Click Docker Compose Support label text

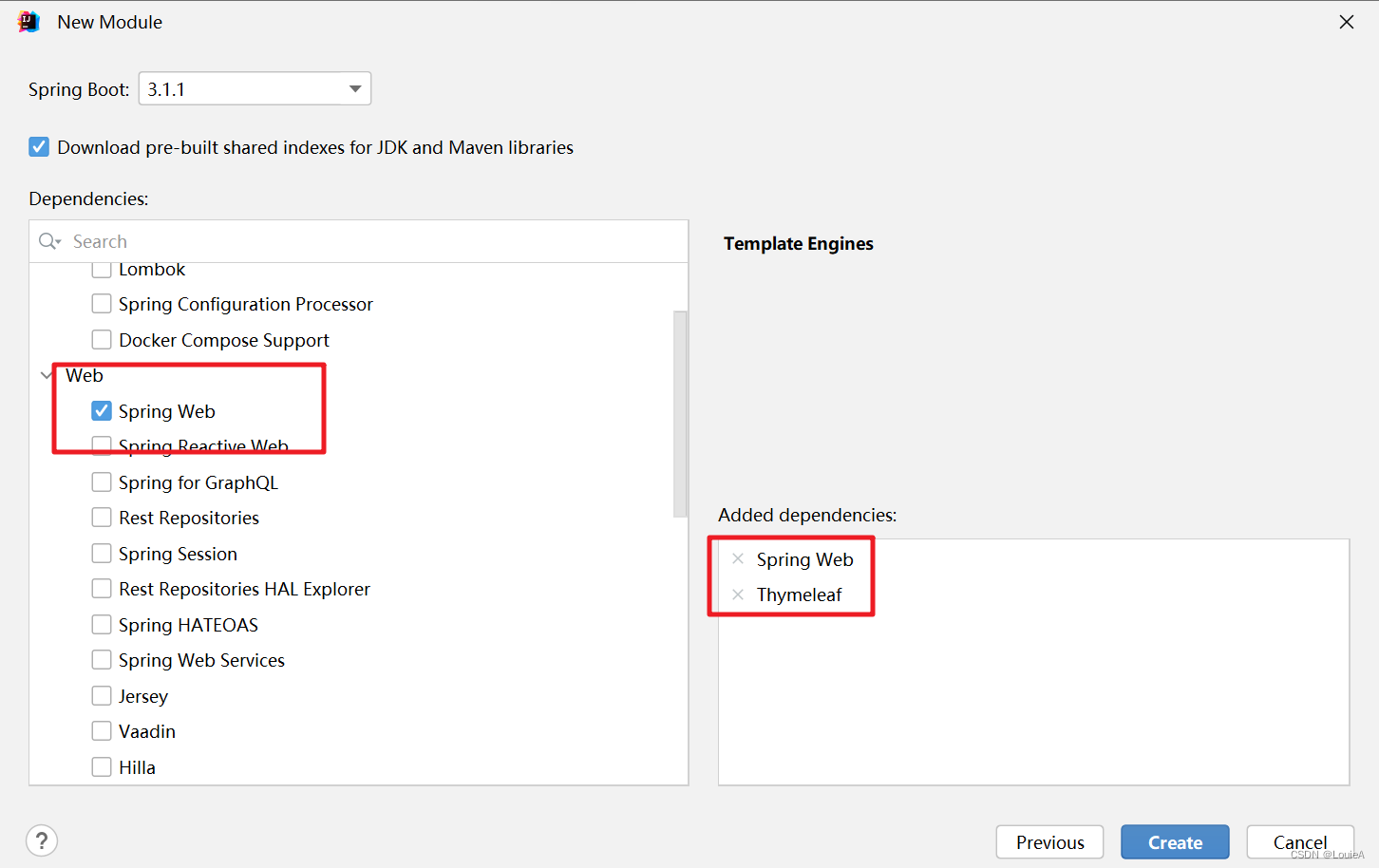(x=224, y=340)
